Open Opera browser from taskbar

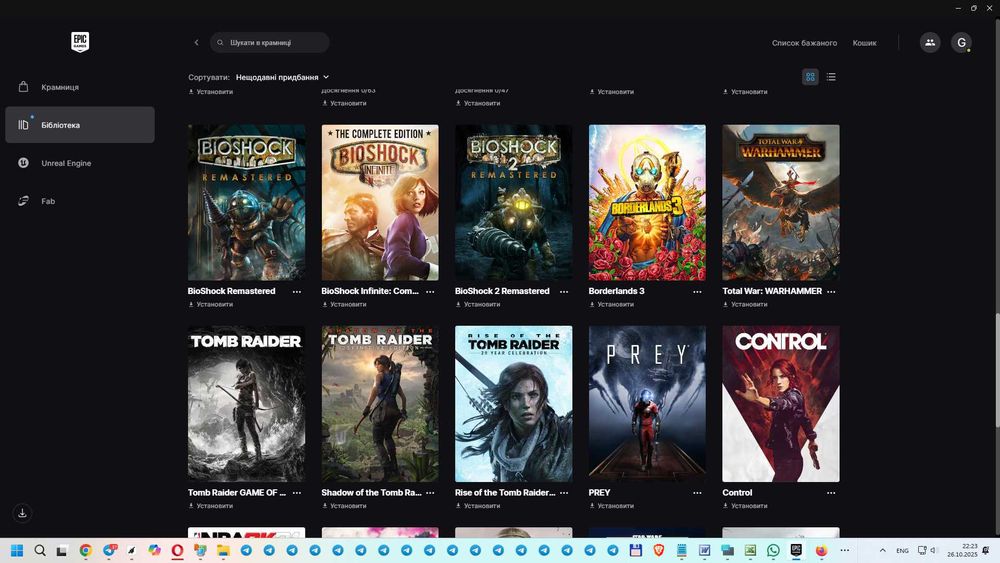(x=177, y=550)
